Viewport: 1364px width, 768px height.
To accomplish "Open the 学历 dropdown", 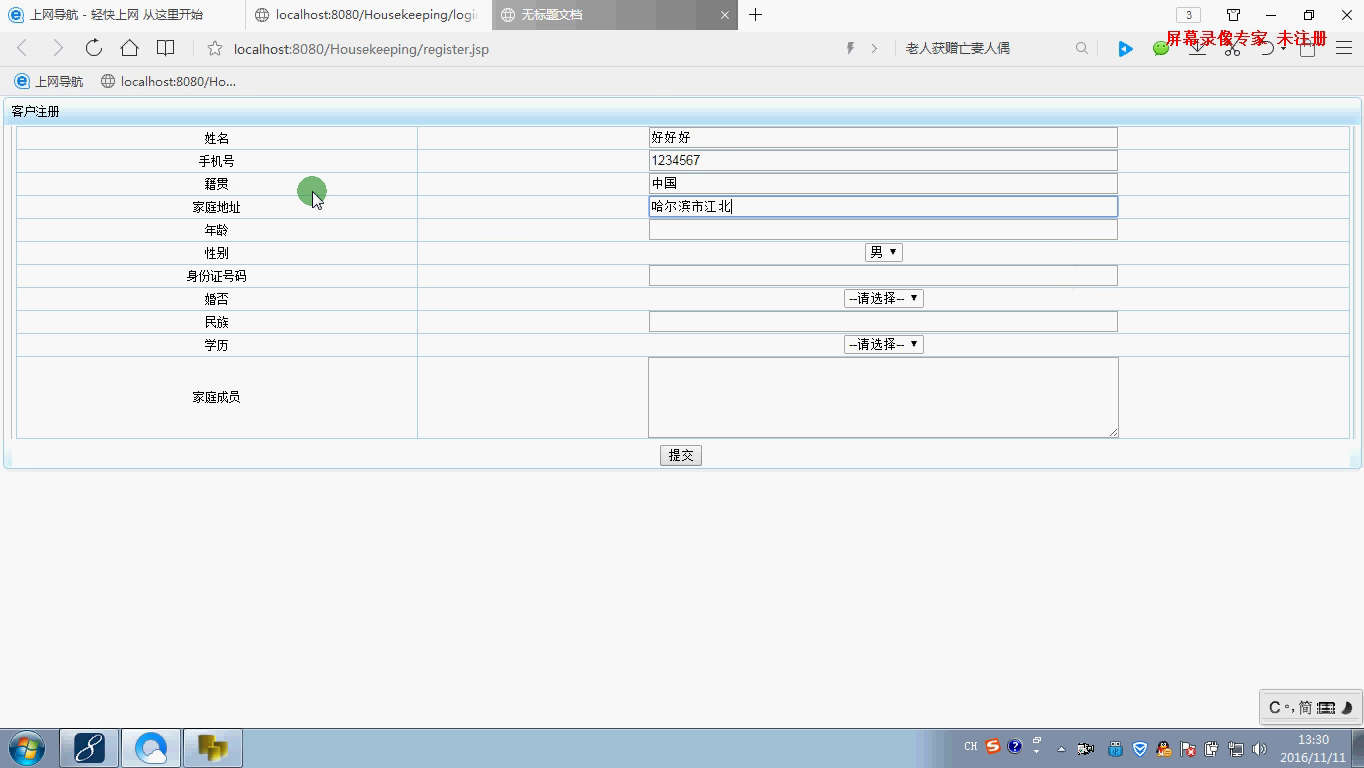I will (883, 344).
